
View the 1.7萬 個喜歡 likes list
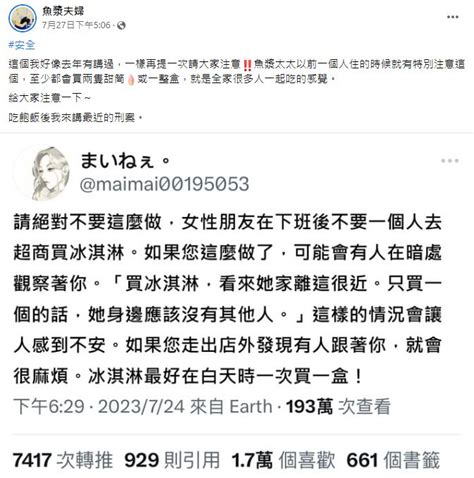(x=284, y=460)
